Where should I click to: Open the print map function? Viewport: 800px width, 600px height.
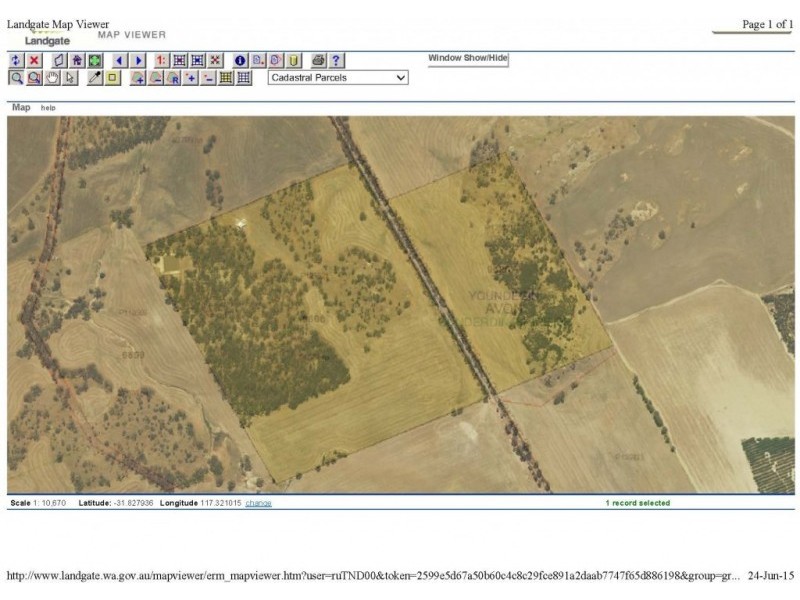click(x=318, y=60)
